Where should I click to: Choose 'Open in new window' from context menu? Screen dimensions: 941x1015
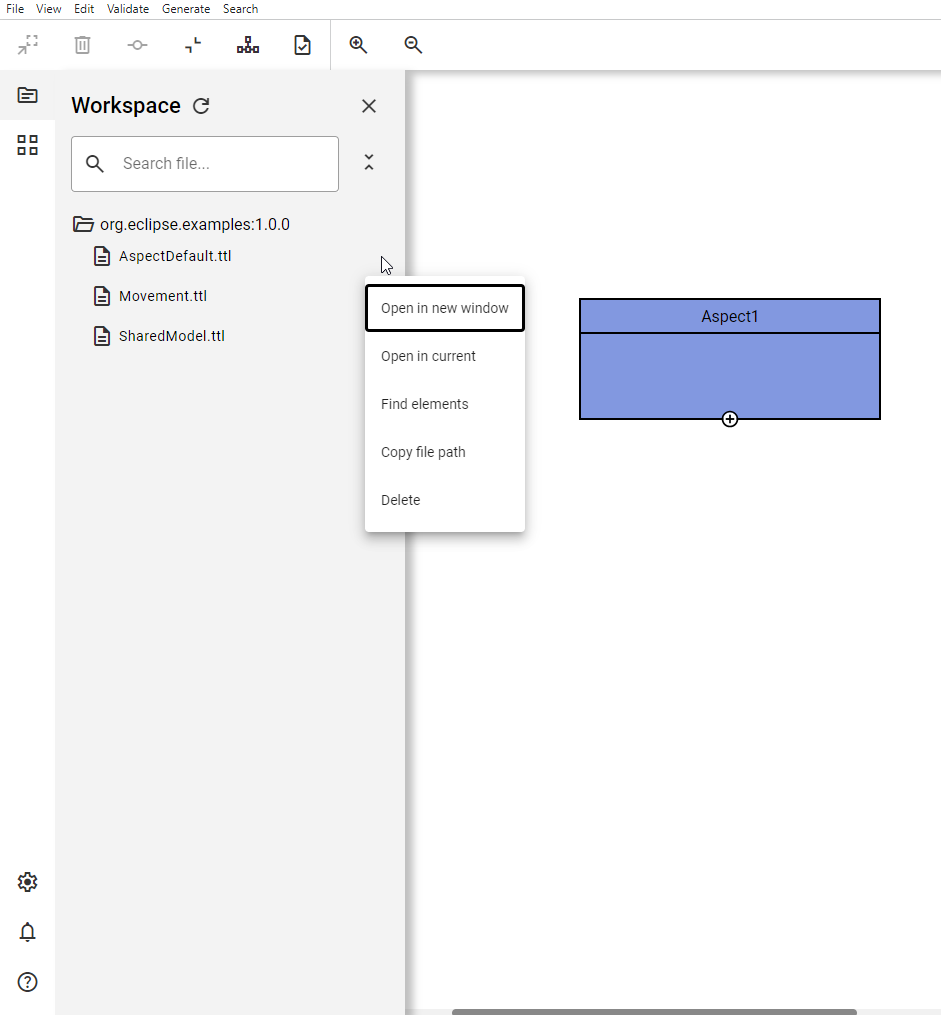tap(443, 308)
